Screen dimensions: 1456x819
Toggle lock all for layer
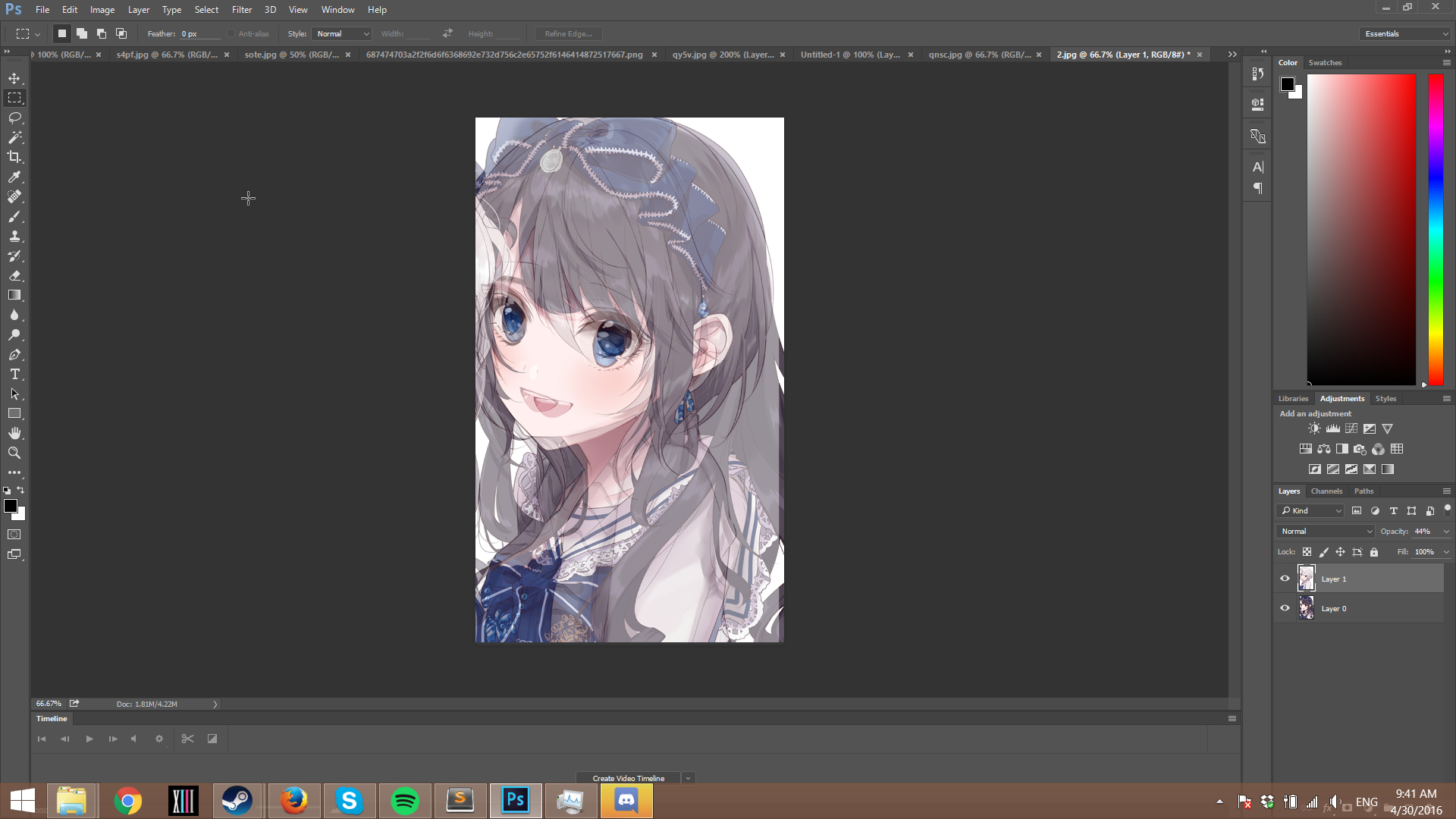click(1374, 552)
